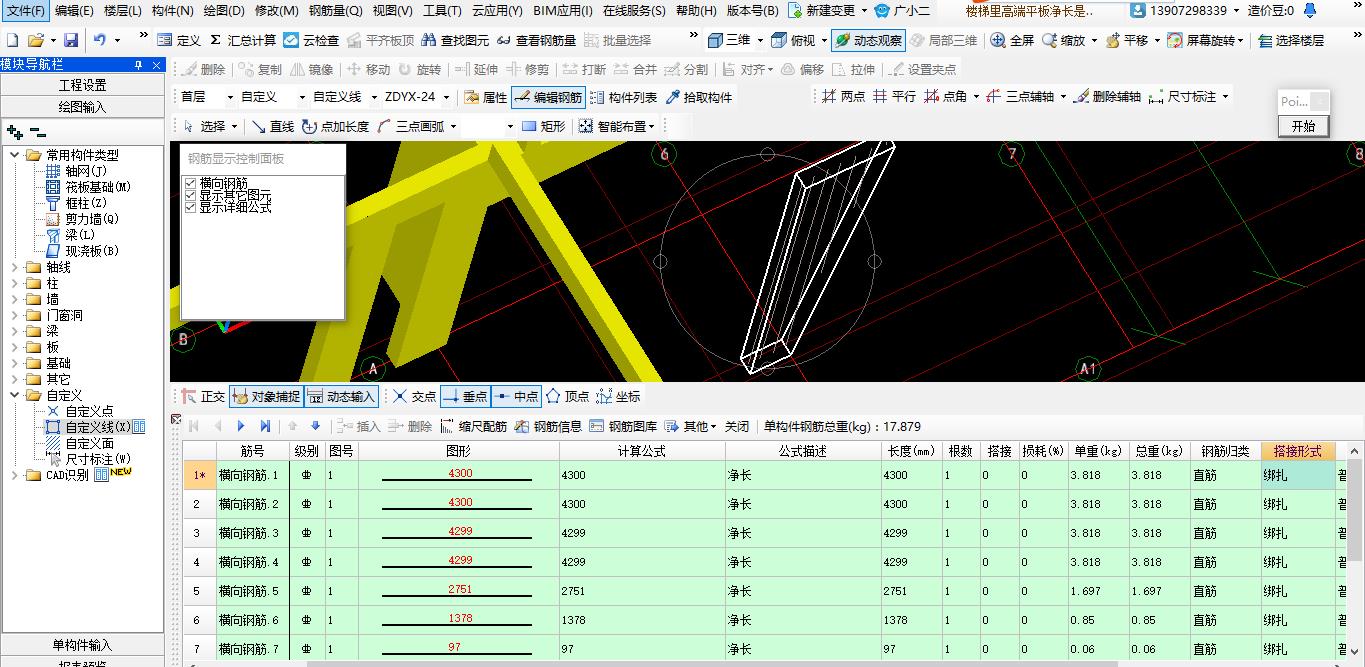Screen dimensions: 1365x667
Task: Open the 文件(F) menu
Action: 25,11
